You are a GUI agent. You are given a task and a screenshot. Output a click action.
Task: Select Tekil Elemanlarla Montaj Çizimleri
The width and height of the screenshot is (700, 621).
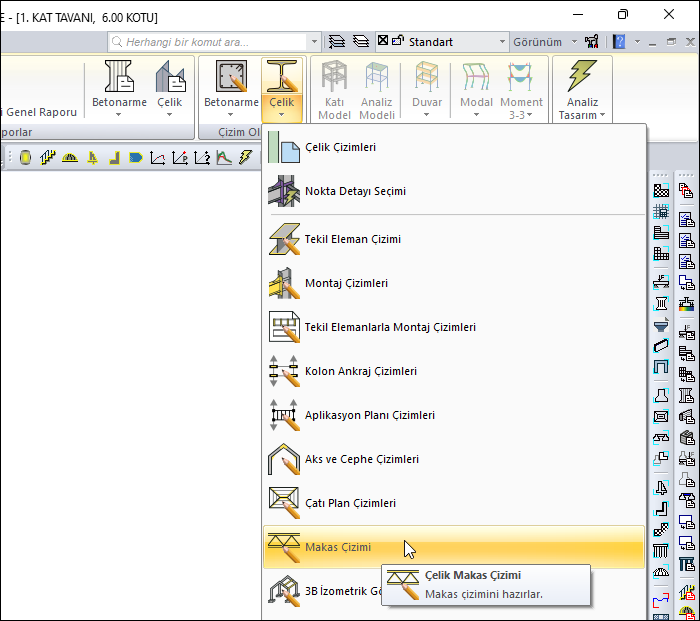454,327
